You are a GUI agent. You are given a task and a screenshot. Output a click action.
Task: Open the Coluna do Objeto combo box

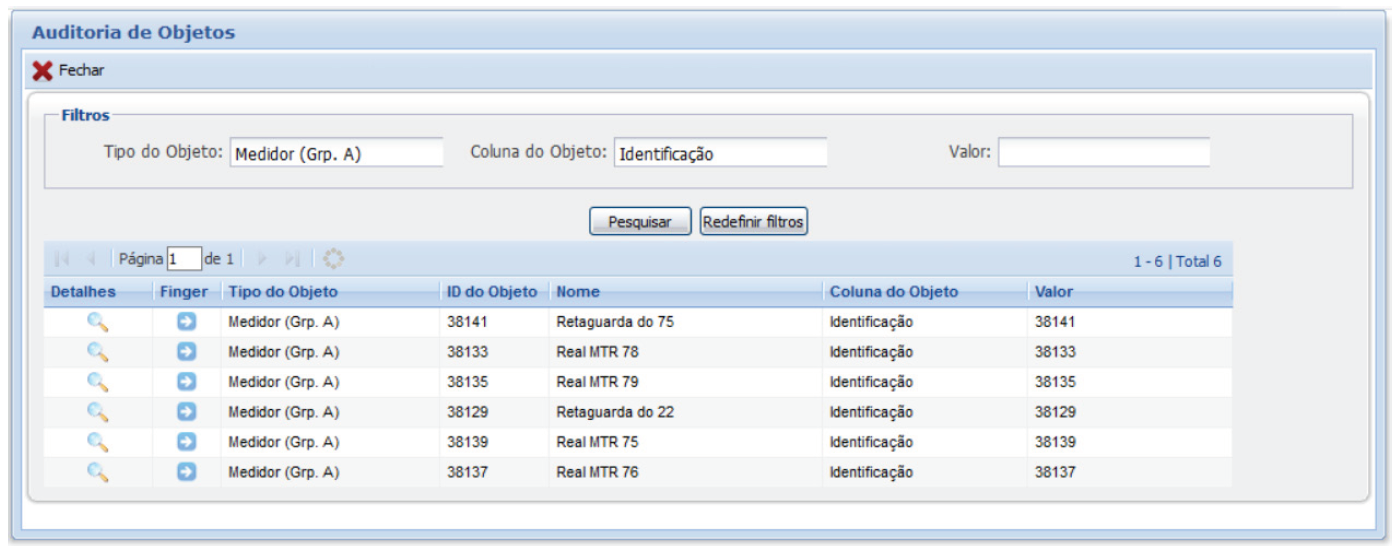pos(720,153)
